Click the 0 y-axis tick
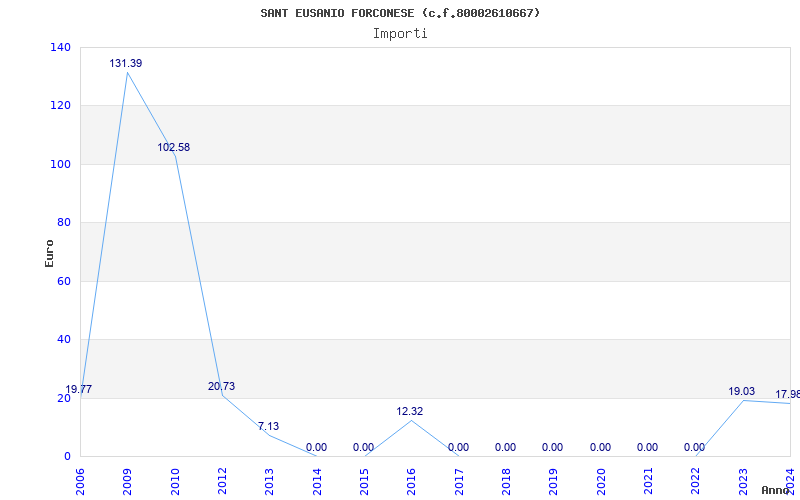 67,456
